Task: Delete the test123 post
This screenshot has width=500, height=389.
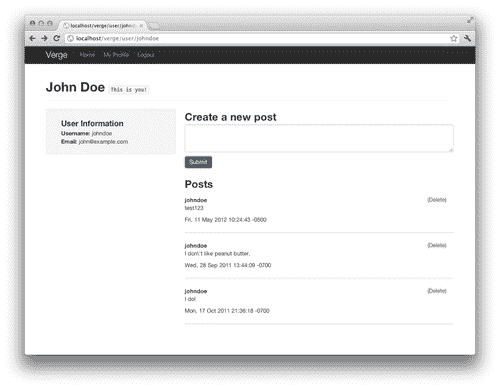Action: point(437,200)
